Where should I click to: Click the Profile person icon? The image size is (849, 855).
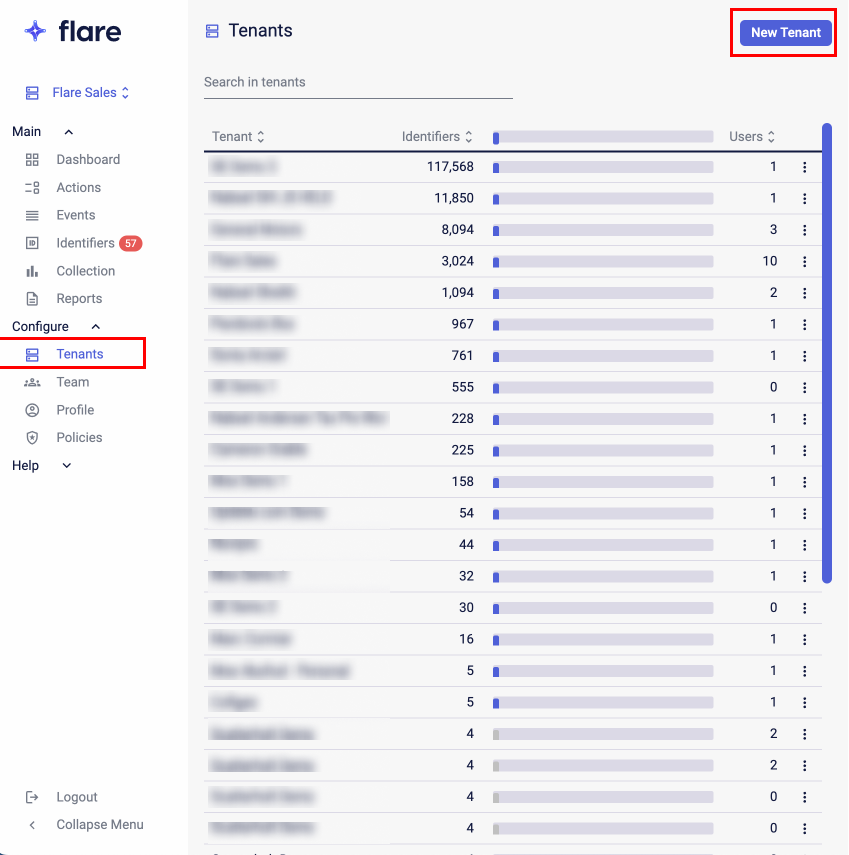(32, 410)
